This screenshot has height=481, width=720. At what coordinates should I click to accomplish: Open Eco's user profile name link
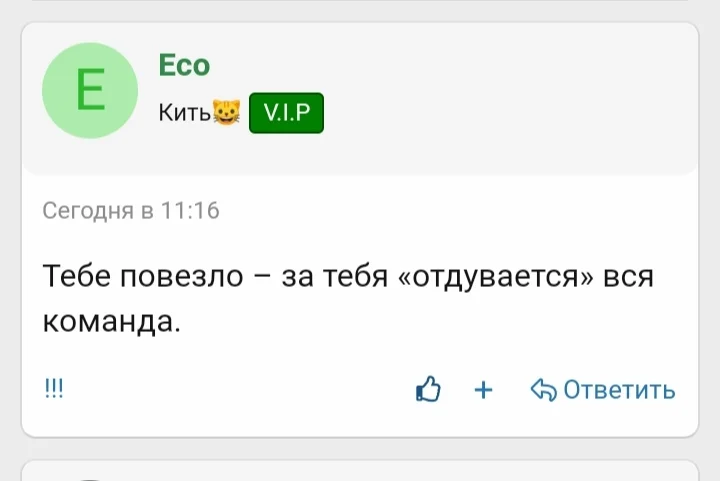[184, 66]
